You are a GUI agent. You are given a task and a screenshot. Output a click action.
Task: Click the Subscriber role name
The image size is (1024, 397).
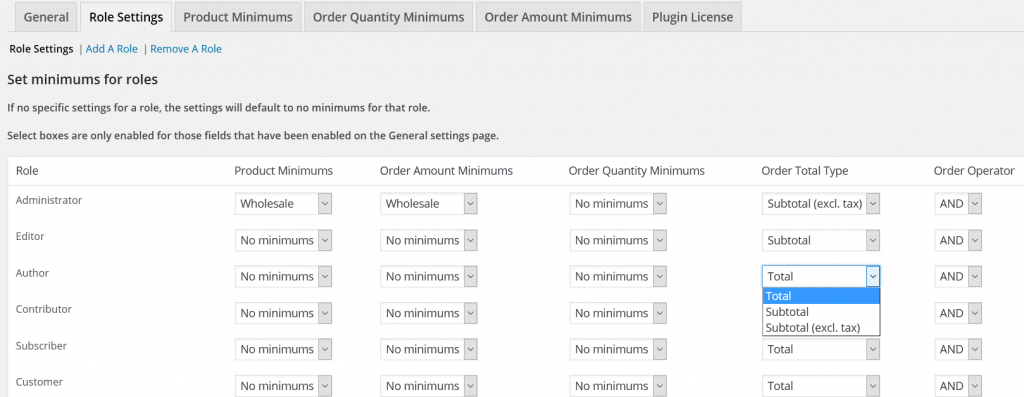(x=41, y=346)
